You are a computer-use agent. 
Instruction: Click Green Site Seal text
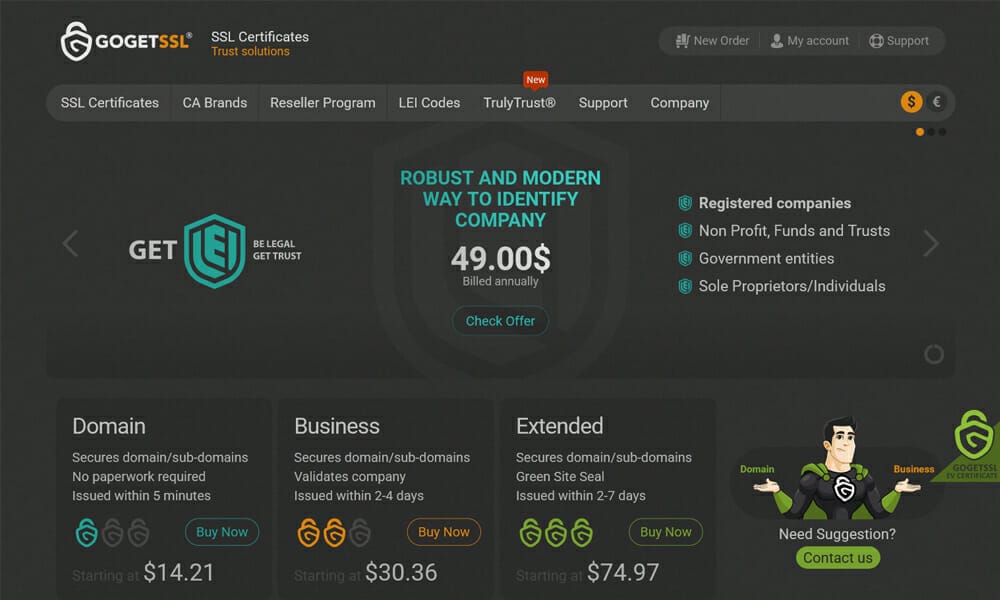pyautogui.click(x=560, y=476)
